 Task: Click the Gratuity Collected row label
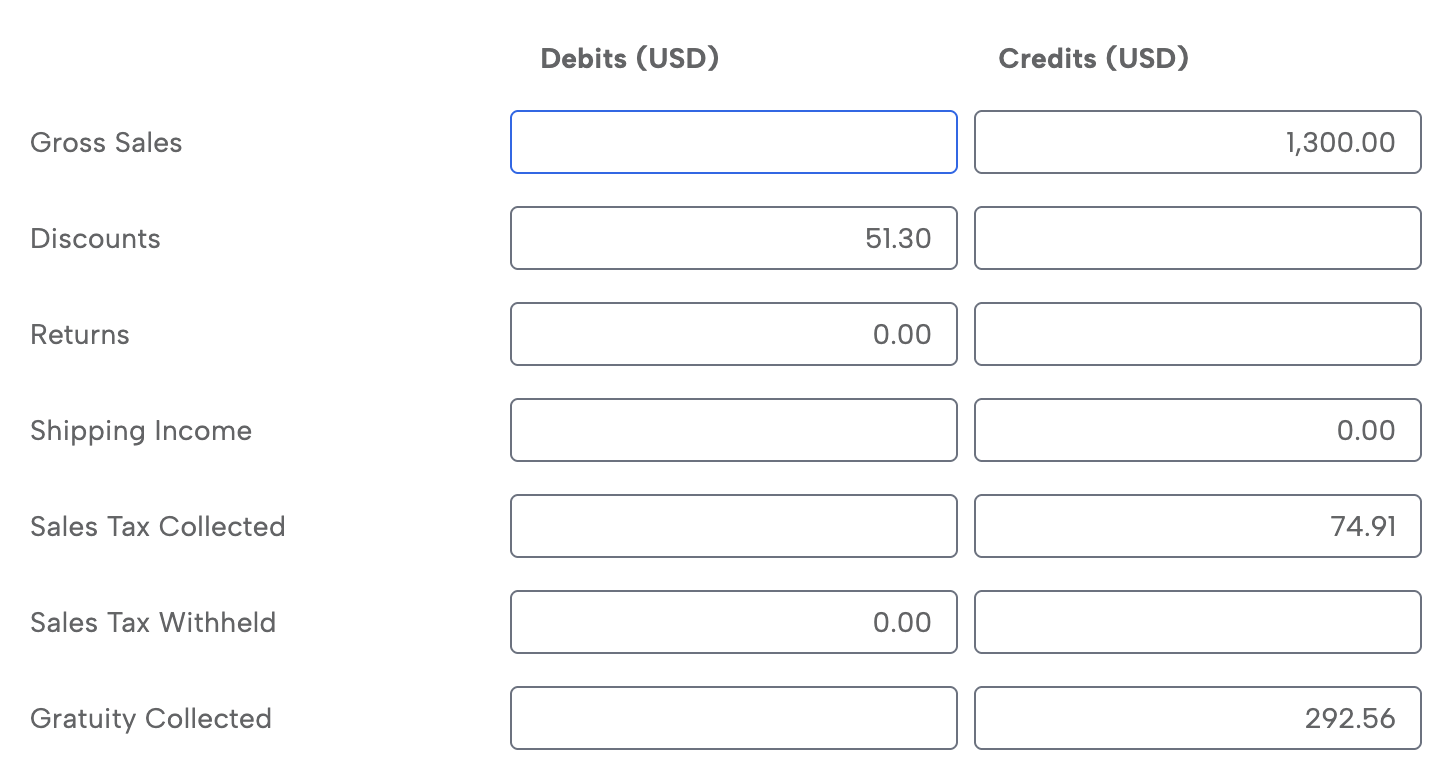point(151,719)
